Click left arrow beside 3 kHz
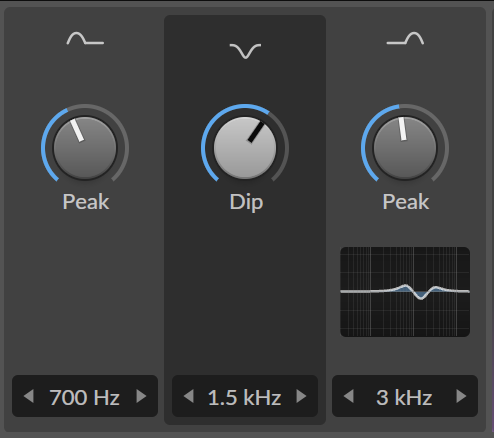The height and width of the screenshot is (438, 494). pyautogui.click(x=349, y=396)
